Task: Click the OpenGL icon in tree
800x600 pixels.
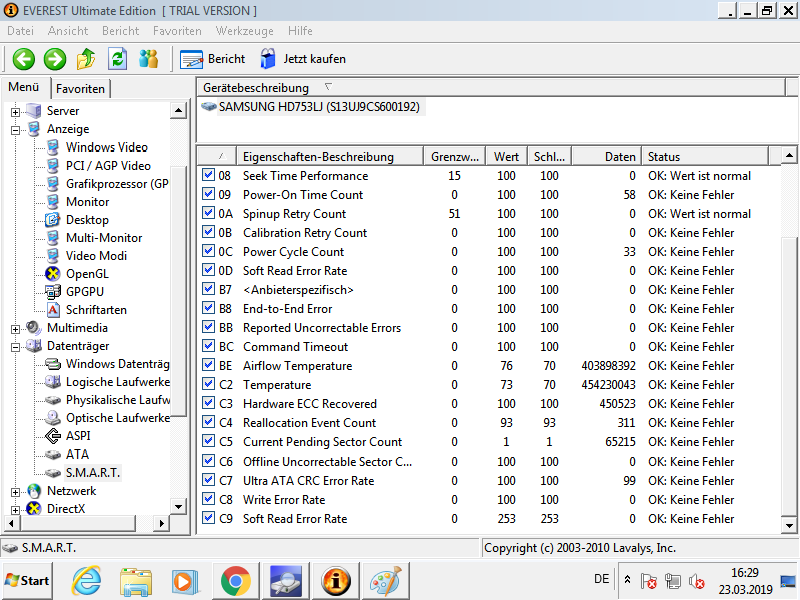Action: point(53,274)
